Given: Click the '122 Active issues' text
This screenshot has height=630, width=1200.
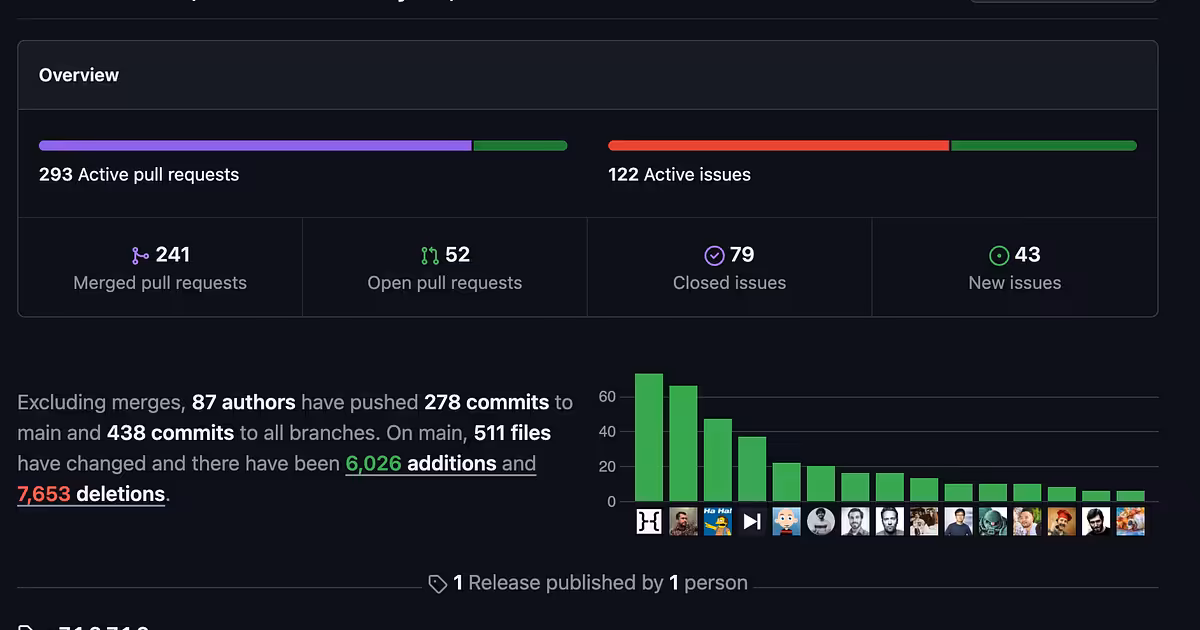Looking at the screenshot, I should [x=679, y=174].
